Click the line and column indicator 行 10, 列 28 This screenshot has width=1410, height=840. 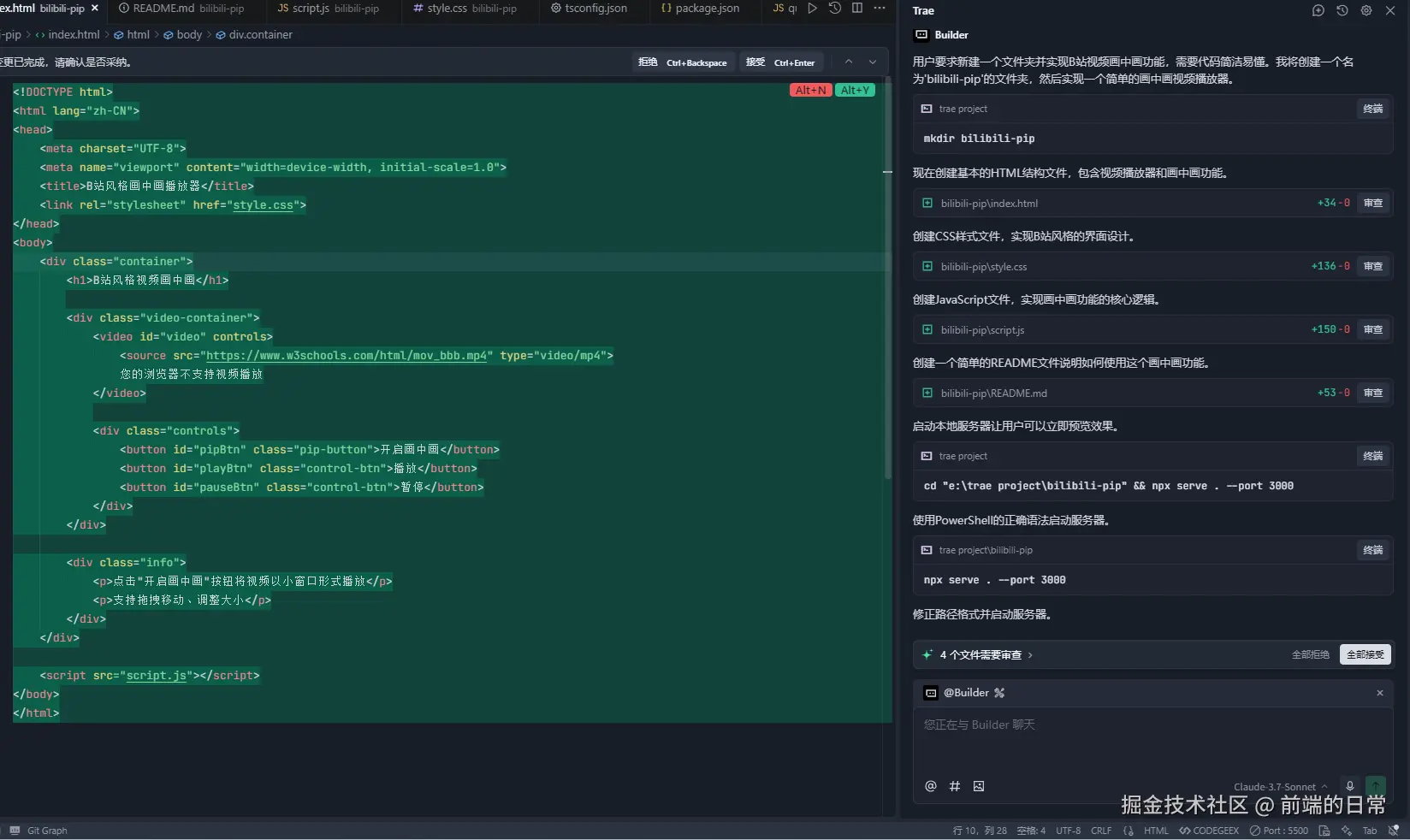click(x=980, y=831)
